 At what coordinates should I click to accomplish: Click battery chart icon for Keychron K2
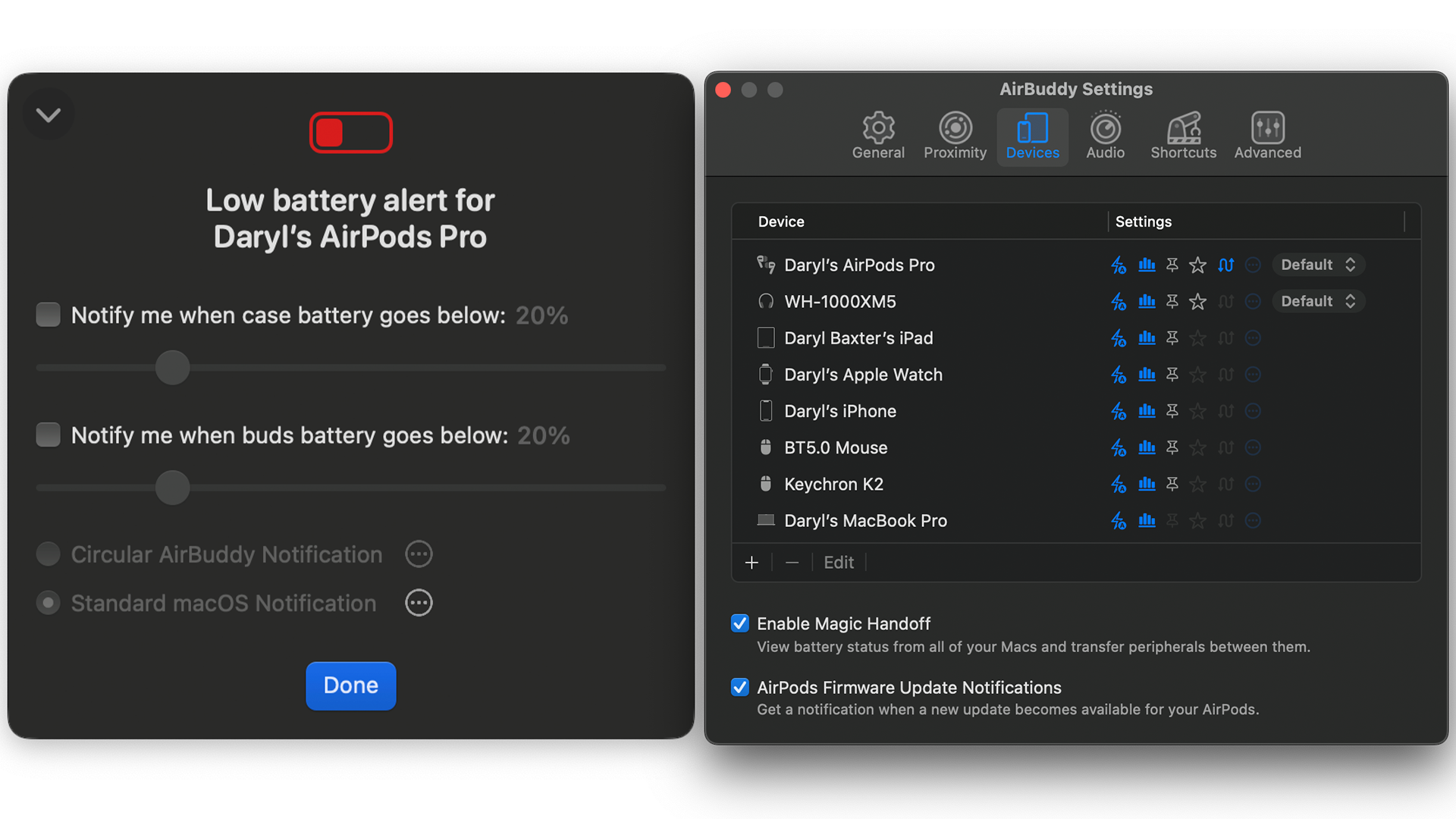point(1147,484)
